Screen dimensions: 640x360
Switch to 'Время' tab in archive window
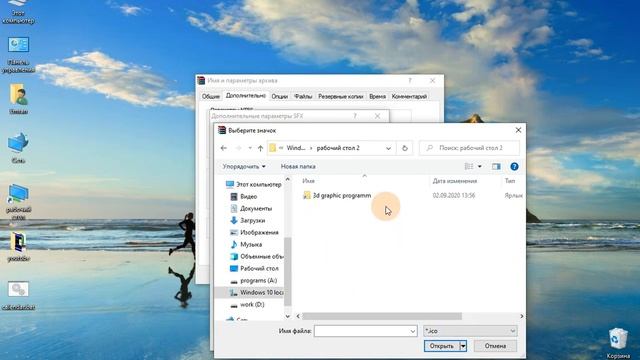pyautogui.click(x=377, y=97)
